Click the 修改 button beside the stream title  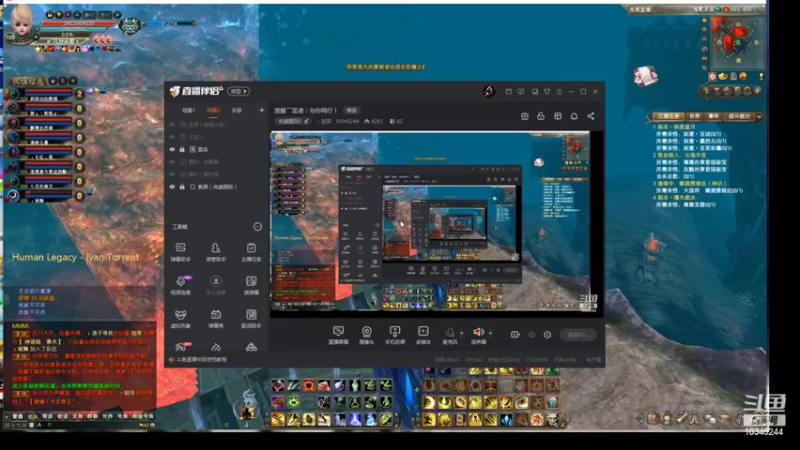click(x=352, y=110)
